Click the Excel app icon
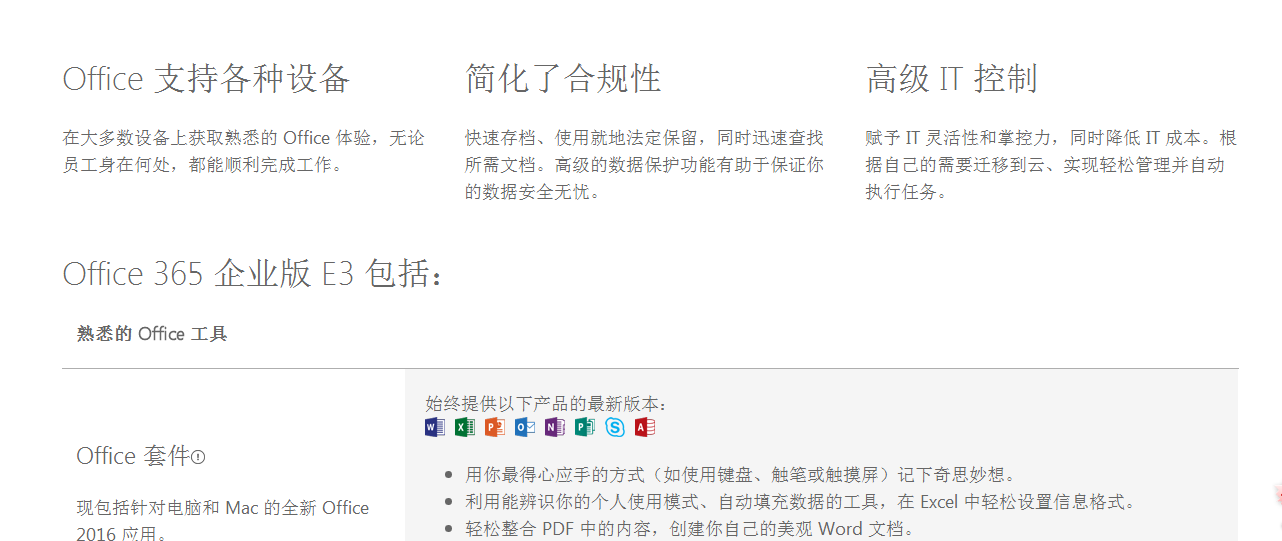Viewport: 1282px width, 541px height. tap(465, 428)
